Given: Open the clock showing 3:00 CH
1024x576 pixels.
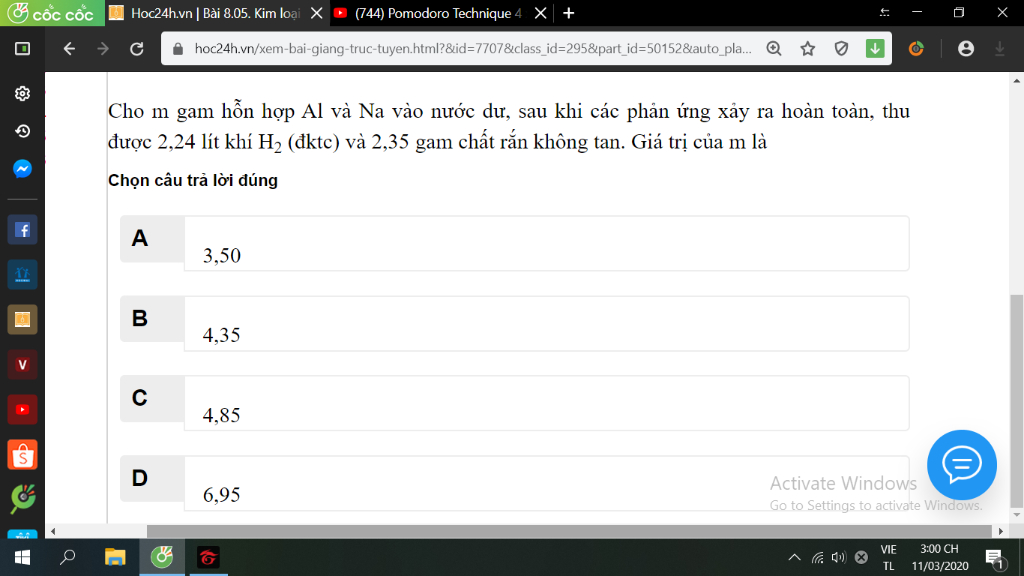Looking at the screenshot, I should [x=939, y=558].
